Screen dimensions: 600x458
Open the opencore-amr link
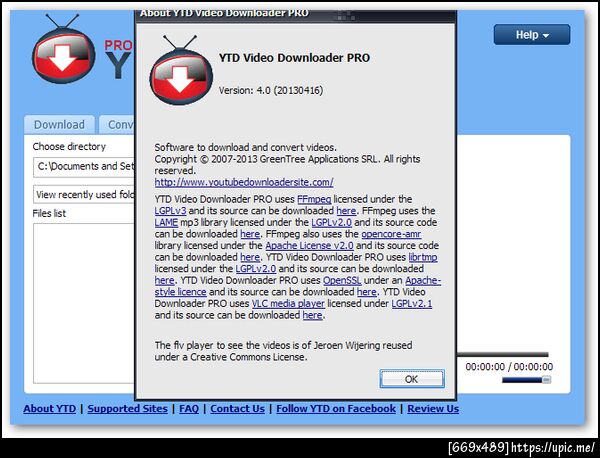tap(391, 234)
